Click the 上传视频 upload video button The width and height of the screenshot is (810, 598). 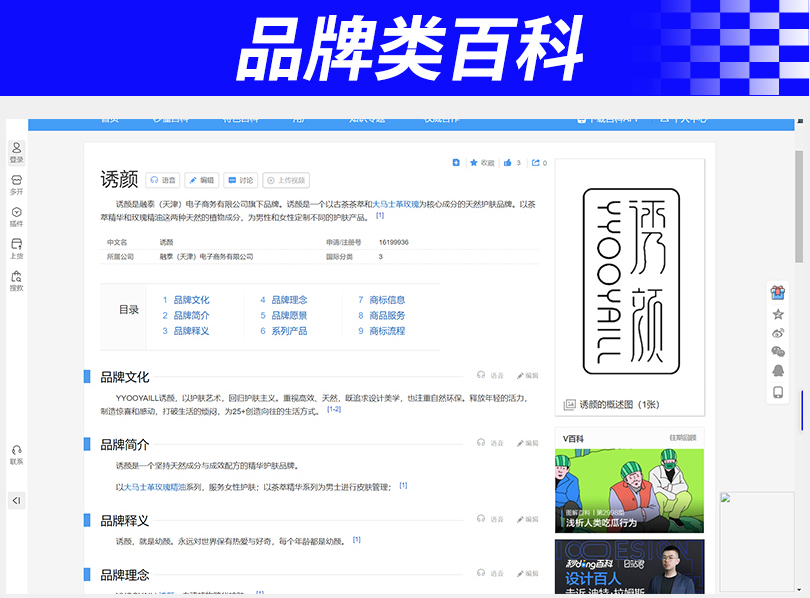coord(286,180)
